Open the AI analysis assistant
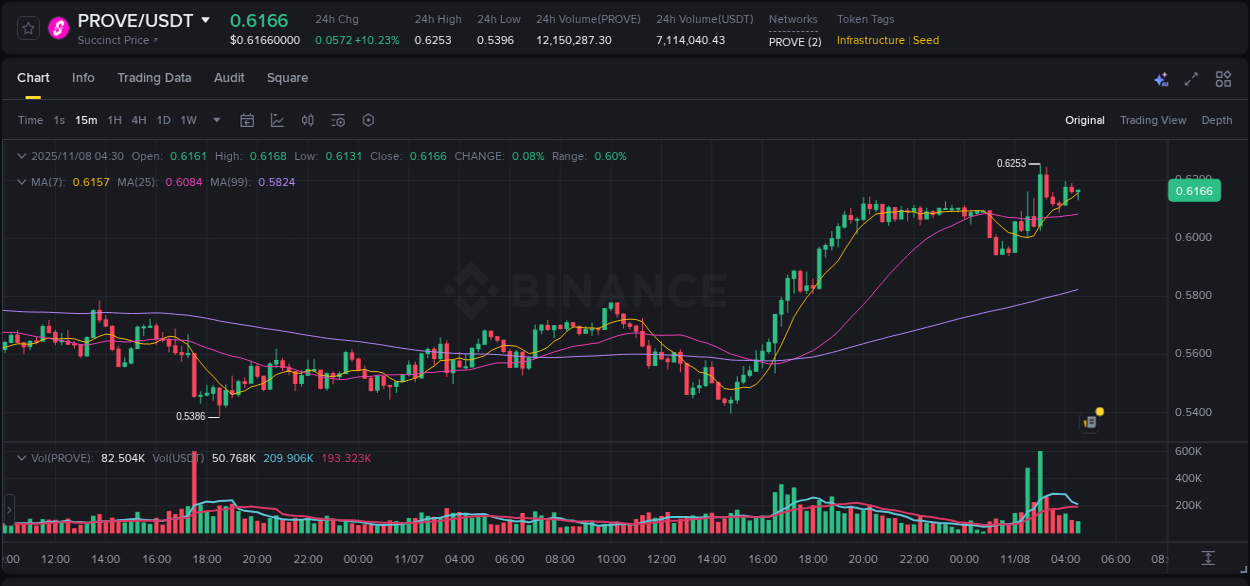Viewport: 1250px width, 586px height. pos(1160,78)
